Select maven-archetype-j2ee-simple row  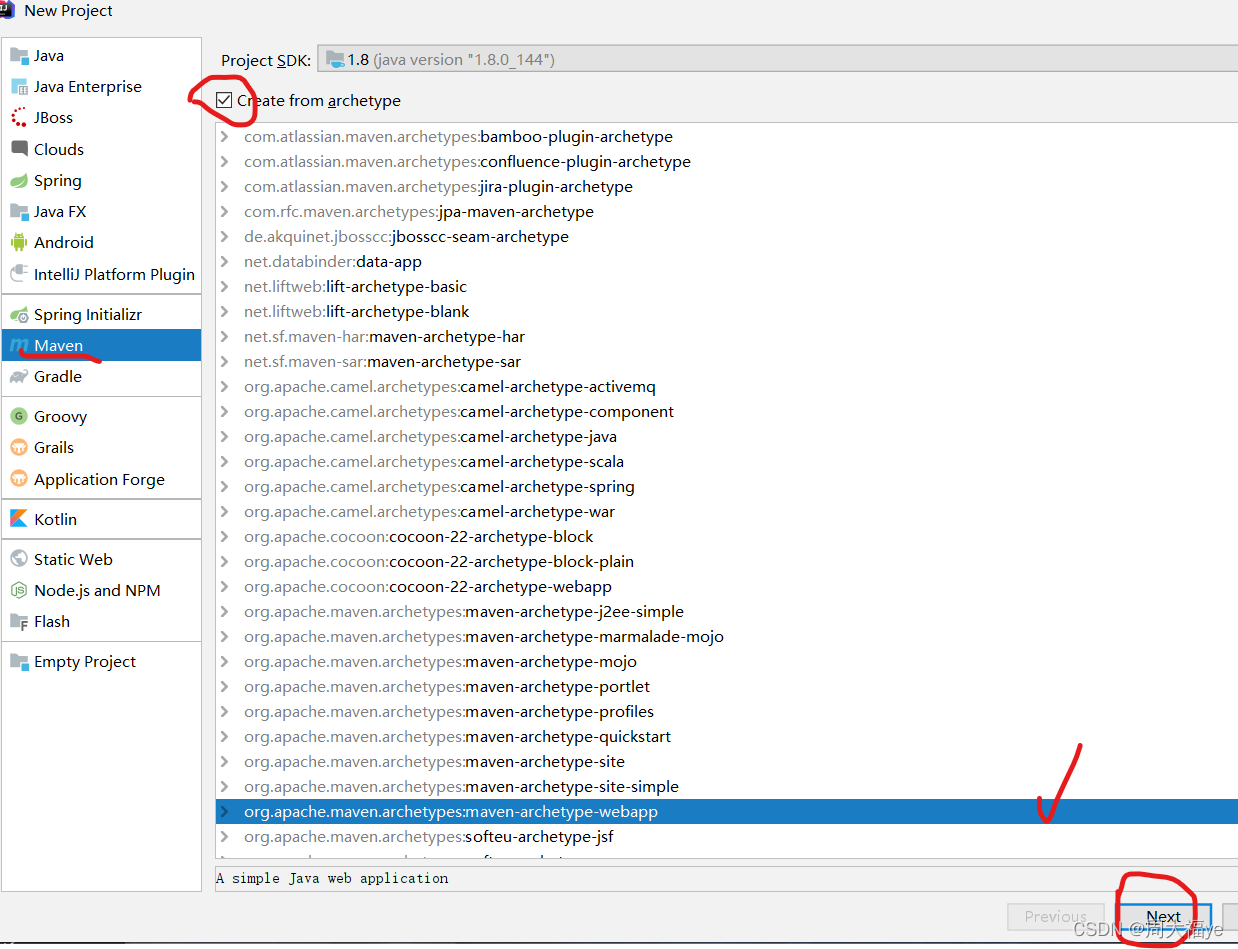point(727,612)
